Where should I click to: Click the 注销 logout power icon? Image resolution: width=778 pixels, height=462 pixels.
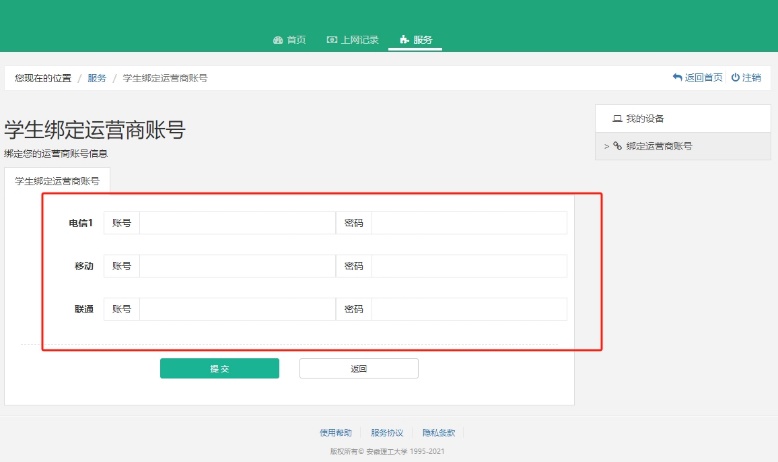point(735,77)
